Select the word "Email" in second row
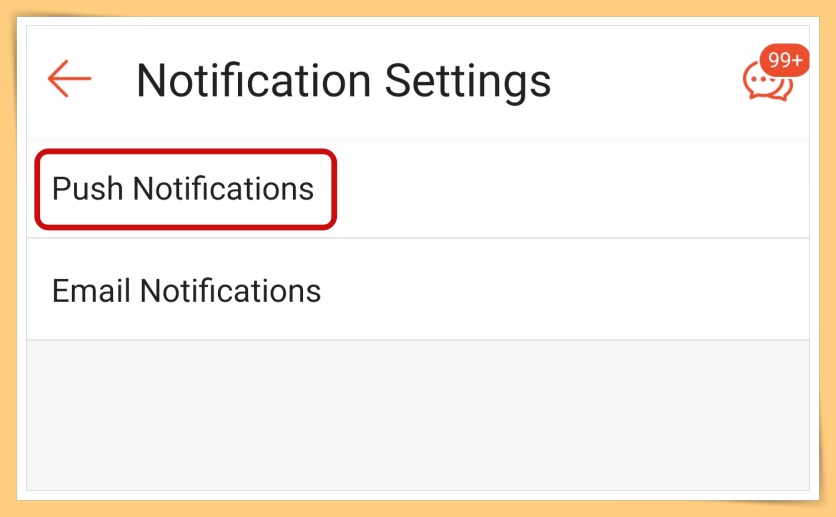The width and height of the screenshot is (836, 517). coord(91,291)
